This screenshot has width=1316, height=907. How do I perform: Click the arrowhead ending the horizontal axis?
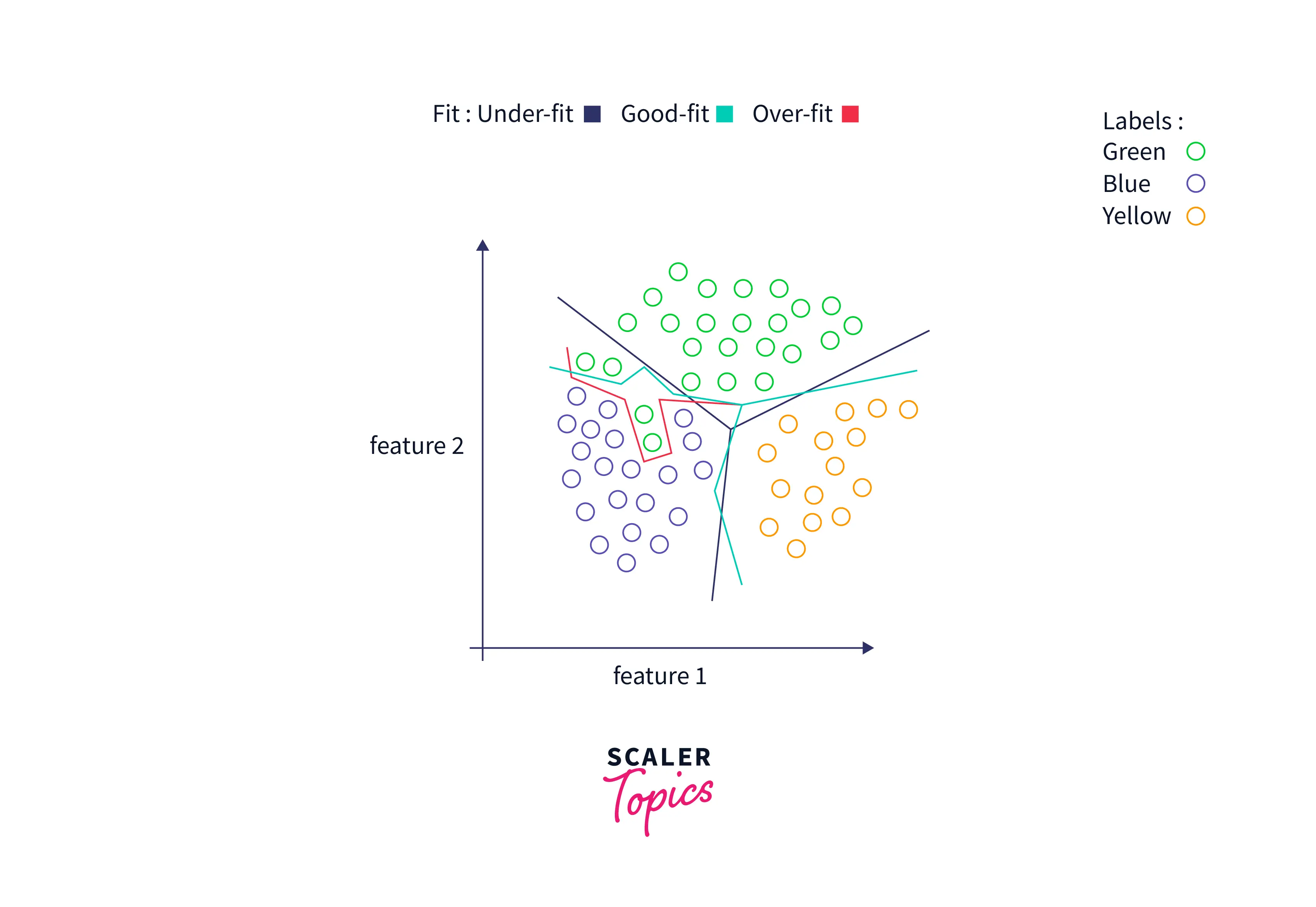coord(868,648)
